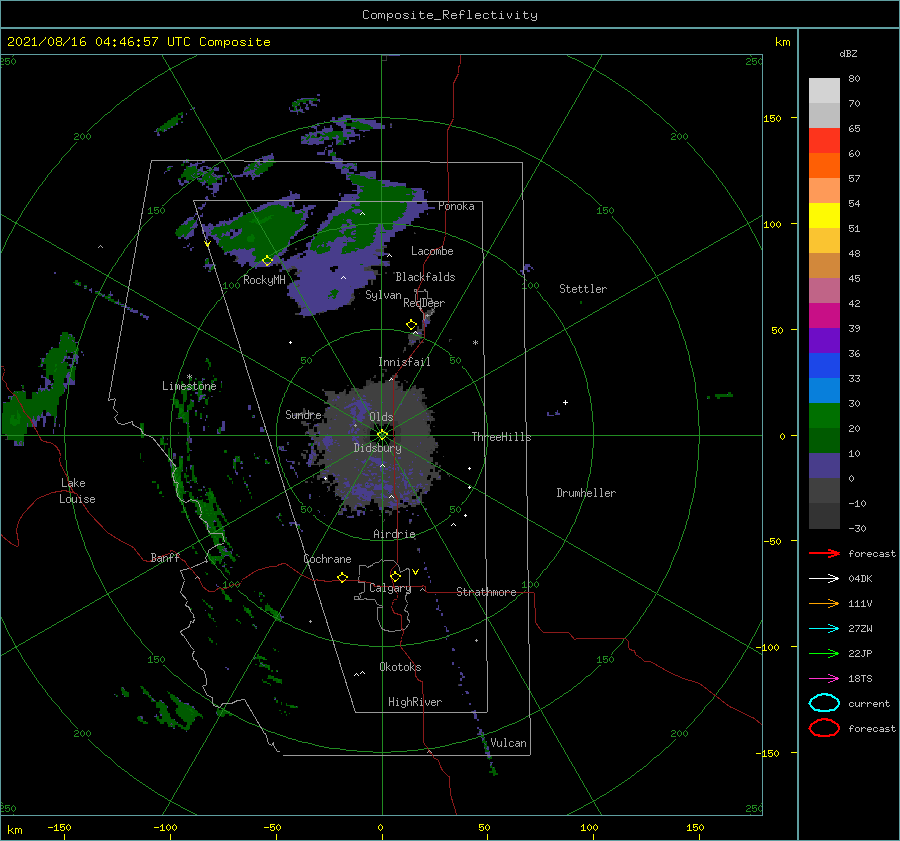Click the Sylvan label

[x=383, y=295]
